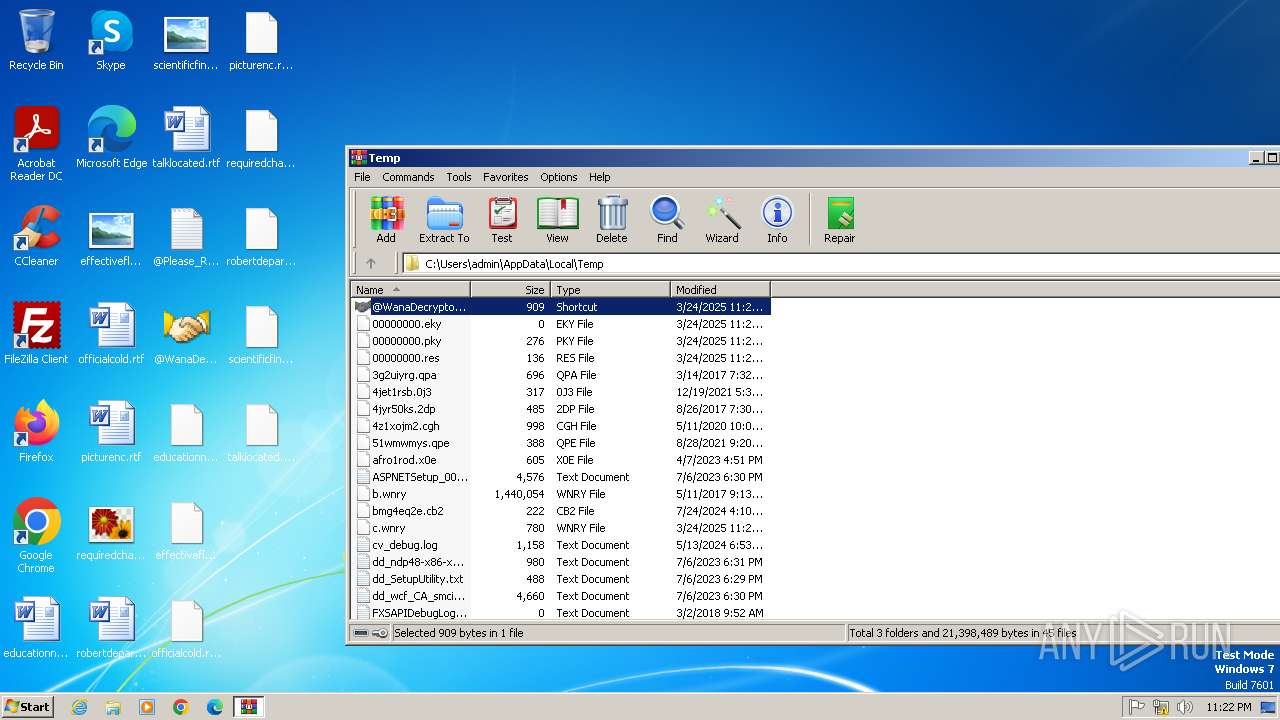Select the @WanaDecryptor shortcut row
The image size is (1280, 720).
click(561, 307)
